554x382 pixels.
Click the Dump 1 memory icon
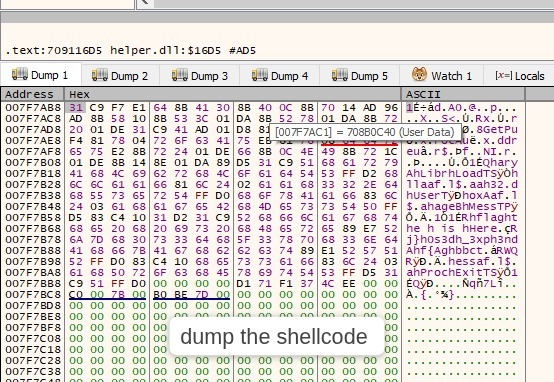point(20,74)
